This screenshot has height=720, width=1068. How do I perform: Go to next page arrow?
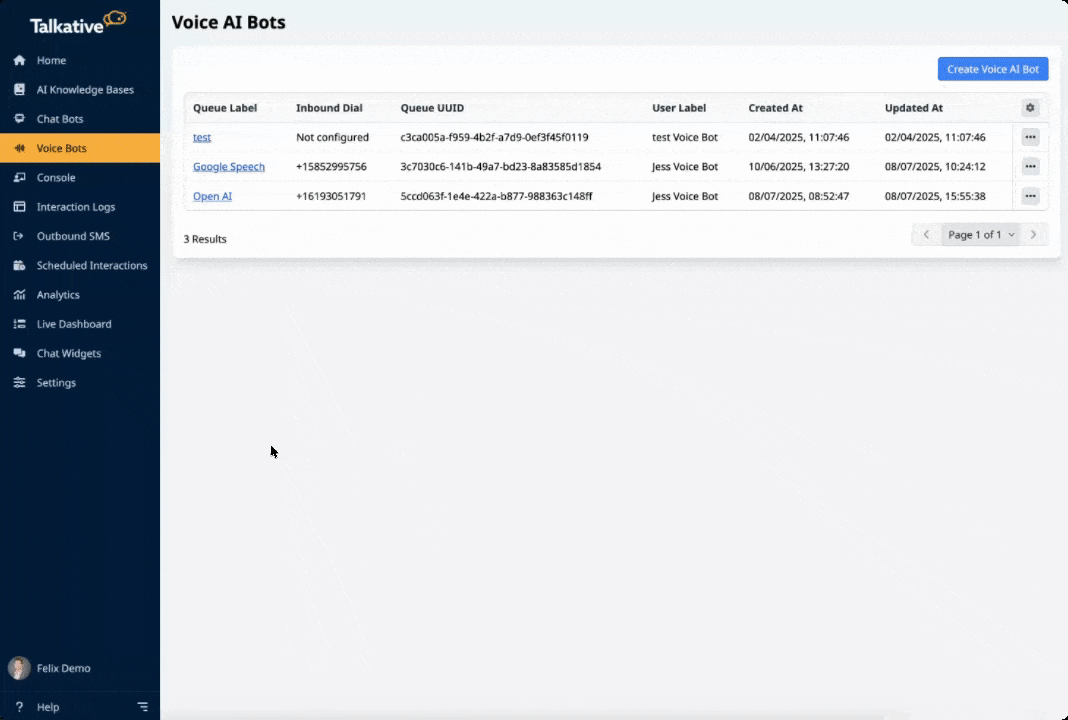tap(1033, 235)
